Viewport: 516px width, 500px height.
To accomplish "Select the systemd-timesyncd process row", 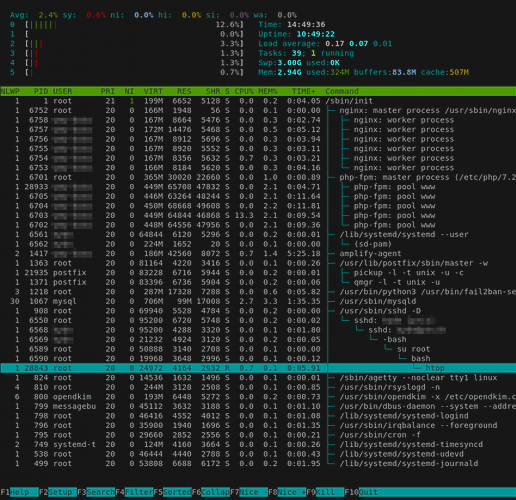I will (x=258, y=445).
